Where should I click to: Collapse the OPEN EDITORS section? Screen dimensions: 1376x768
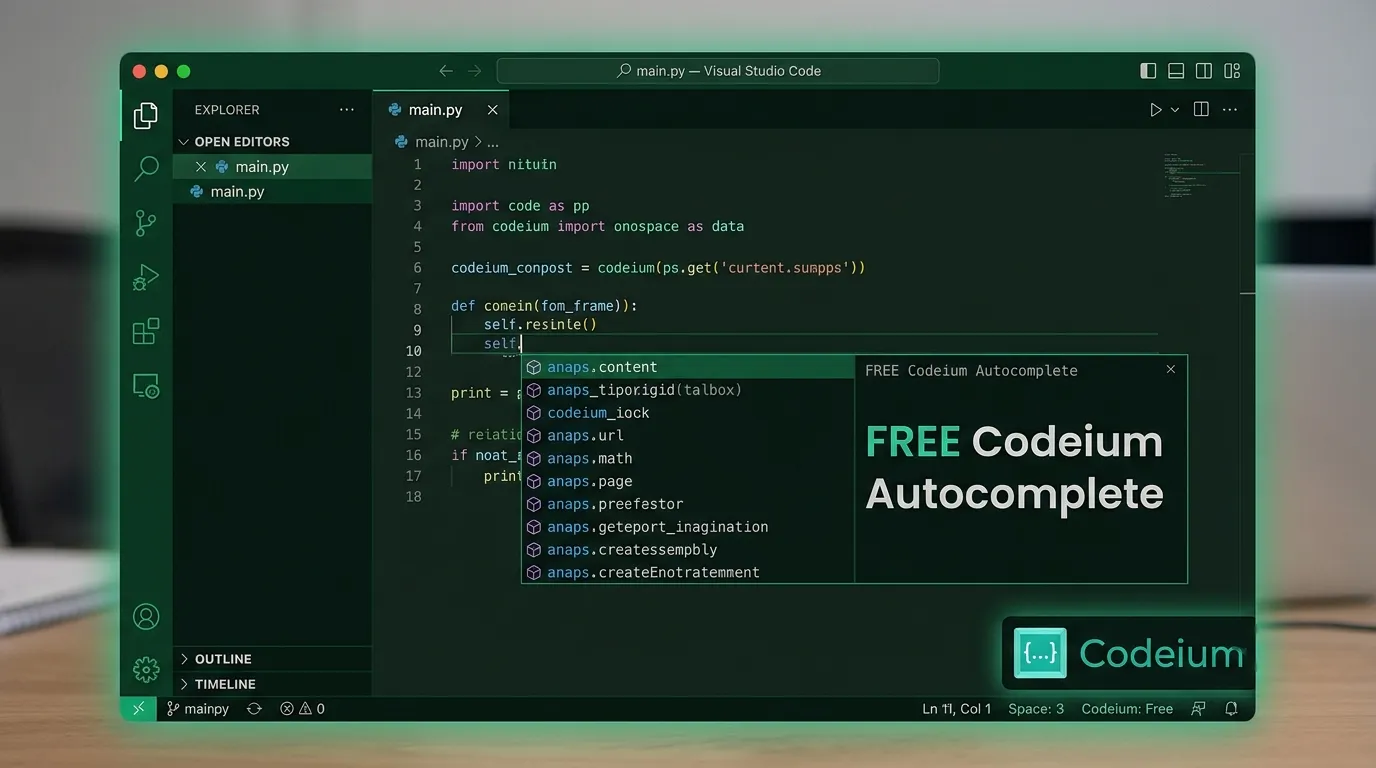273,142
